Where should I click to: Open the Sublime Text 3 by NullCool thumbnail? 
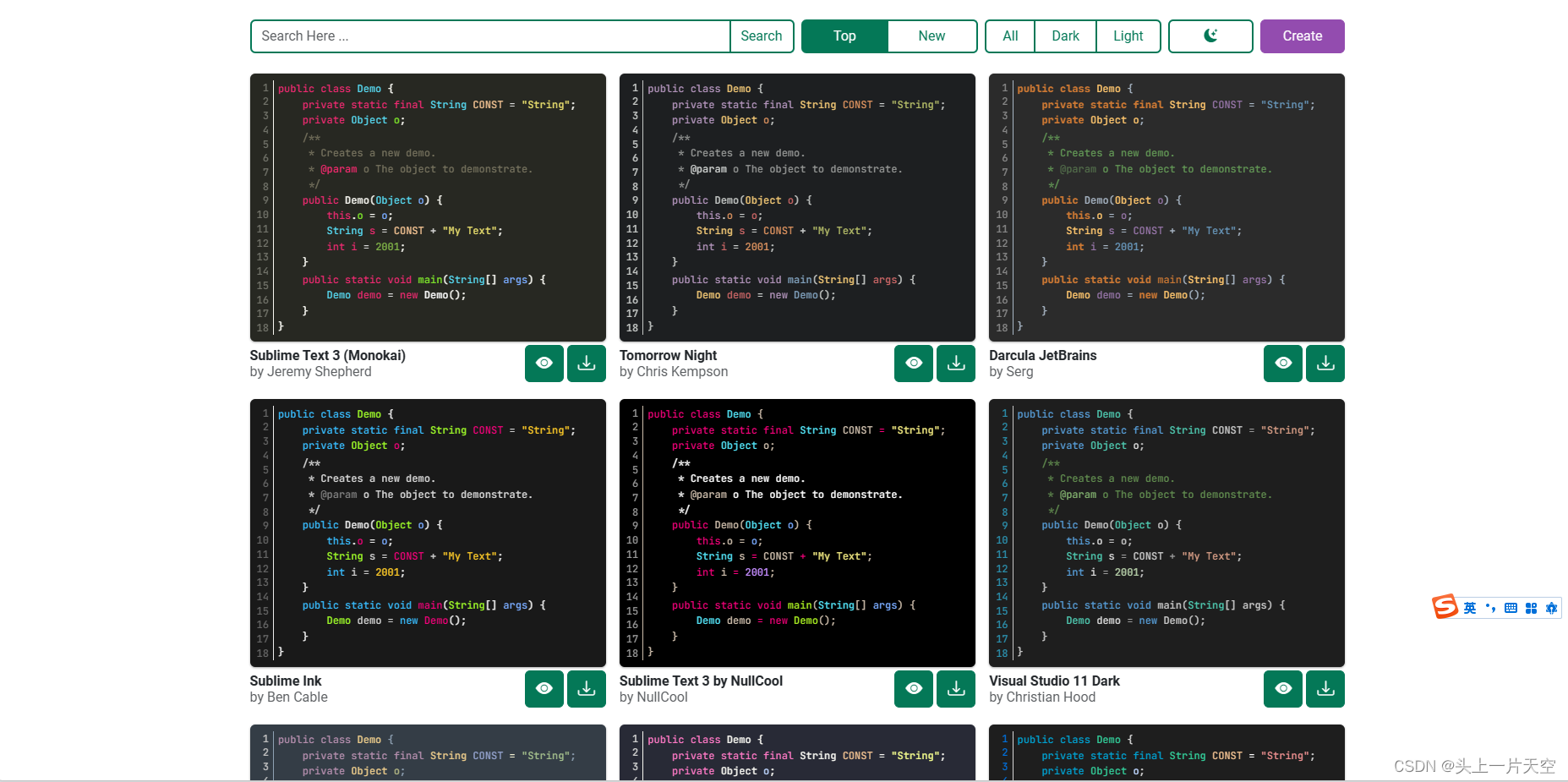(797, 533)
